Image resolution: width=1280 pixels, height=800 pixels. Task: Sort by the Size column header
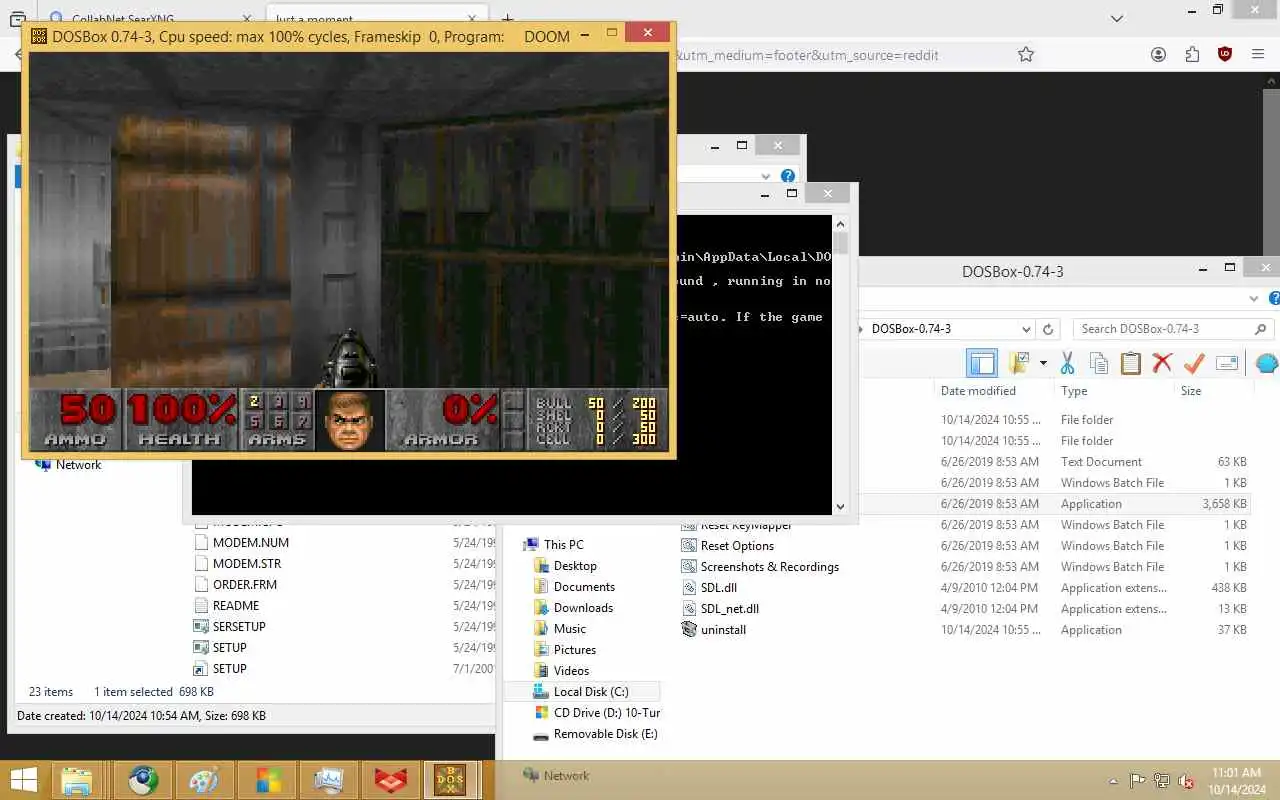(x=1191, y=391)
